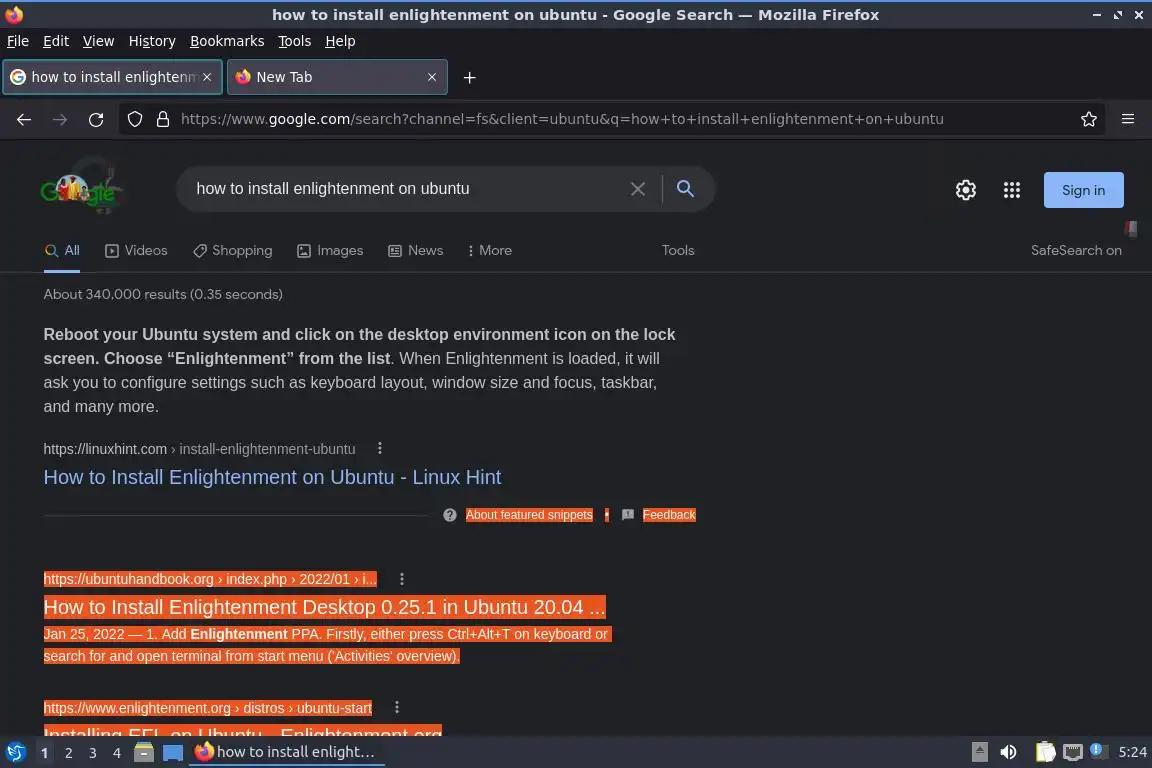Click the About featured snippets question icon

(x=450, y=515)
